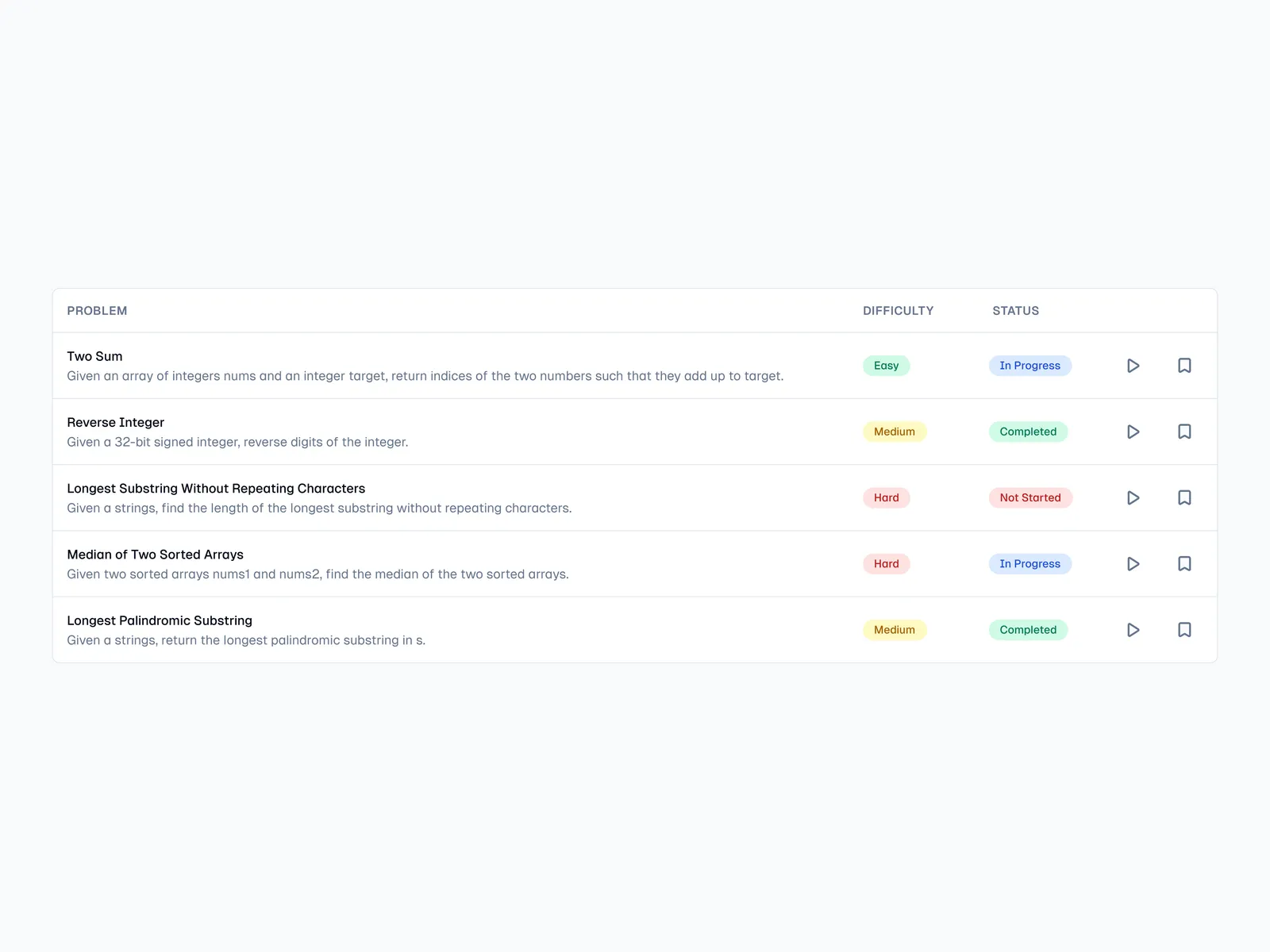Bookmark the Reverse Integer problem
Screen dimensions: 1270x952
[x=1184, y=432]
